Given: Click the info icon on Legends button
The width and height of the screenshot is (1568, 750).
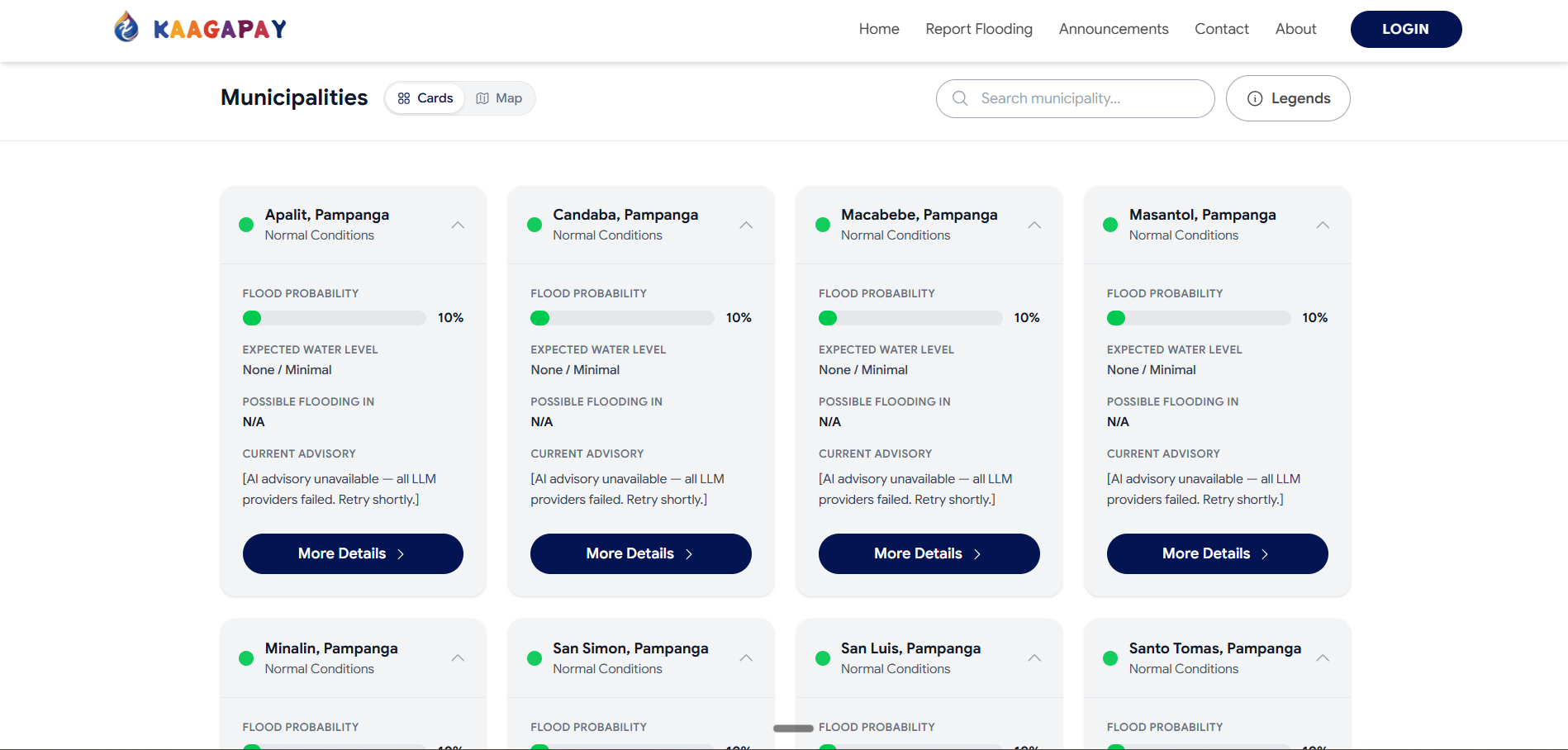Looking at the screenshot, I should point(1255,98).
